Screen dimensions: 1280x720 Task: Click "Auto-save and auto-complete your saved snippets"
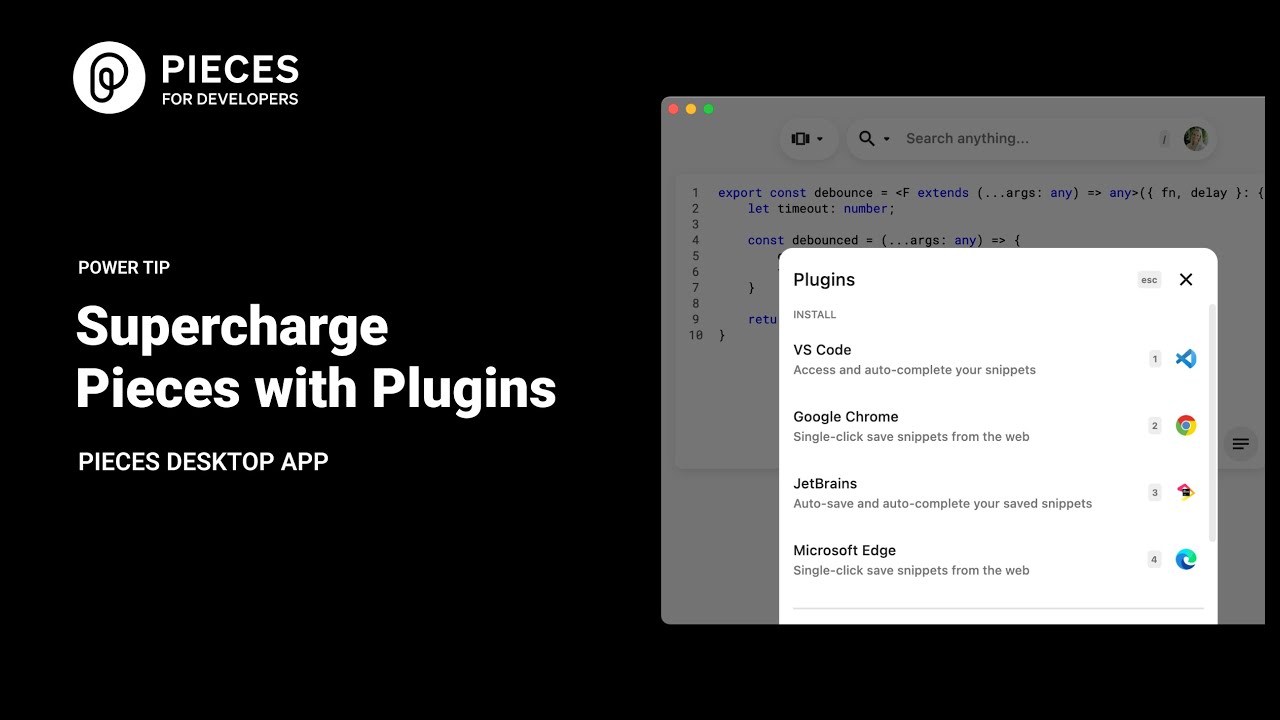[x=942, y=504]
